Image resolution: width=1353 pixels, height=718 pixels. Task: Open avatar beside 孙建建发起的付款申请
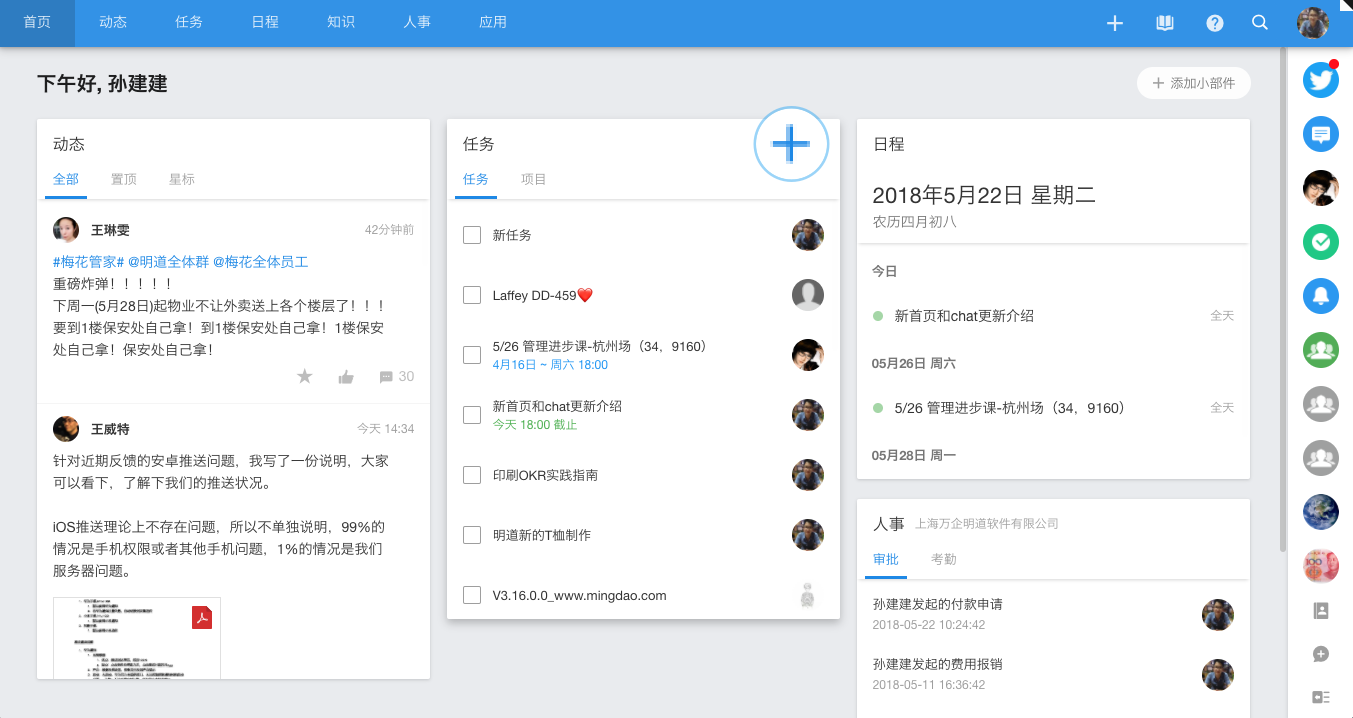coord(1218,615)
